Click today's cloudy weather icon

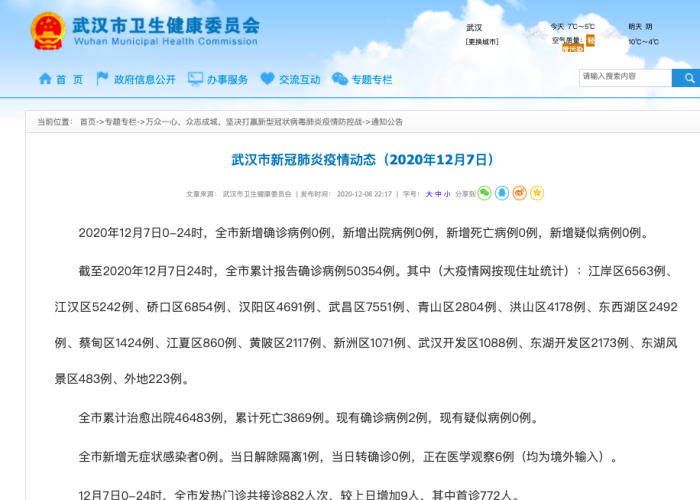tap(535, 33)
